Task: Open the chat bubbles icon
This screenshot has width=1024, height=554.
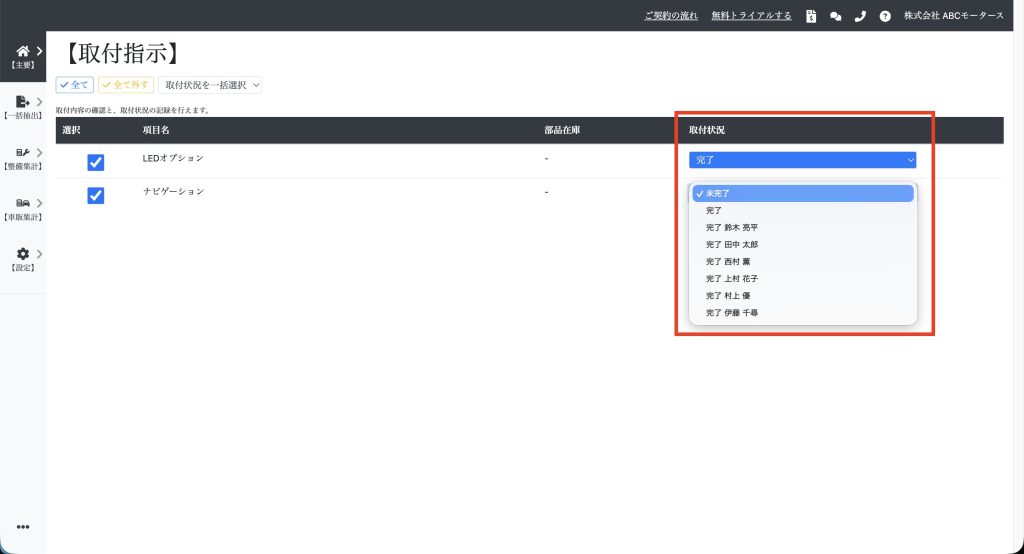Action: coord(836,16)
